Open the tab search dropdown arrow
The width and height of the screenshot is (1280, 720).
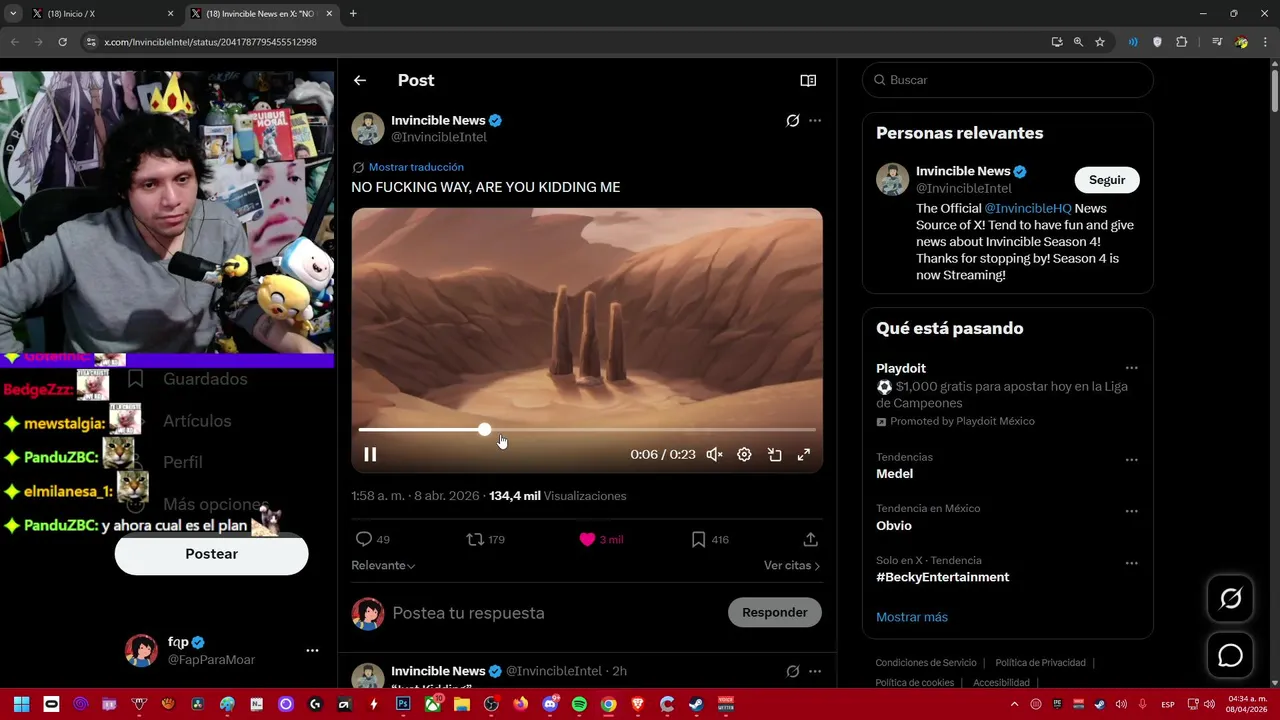13,14
